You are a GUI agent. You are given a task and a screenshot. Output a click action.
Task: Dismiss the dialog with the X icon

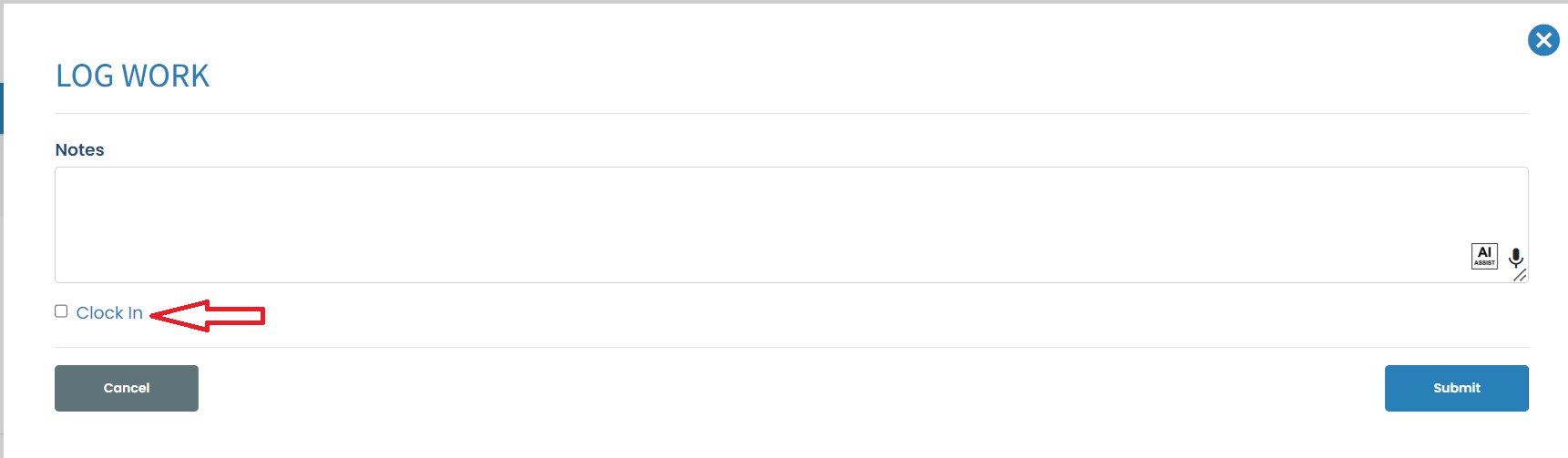(x=1543, y=40)
